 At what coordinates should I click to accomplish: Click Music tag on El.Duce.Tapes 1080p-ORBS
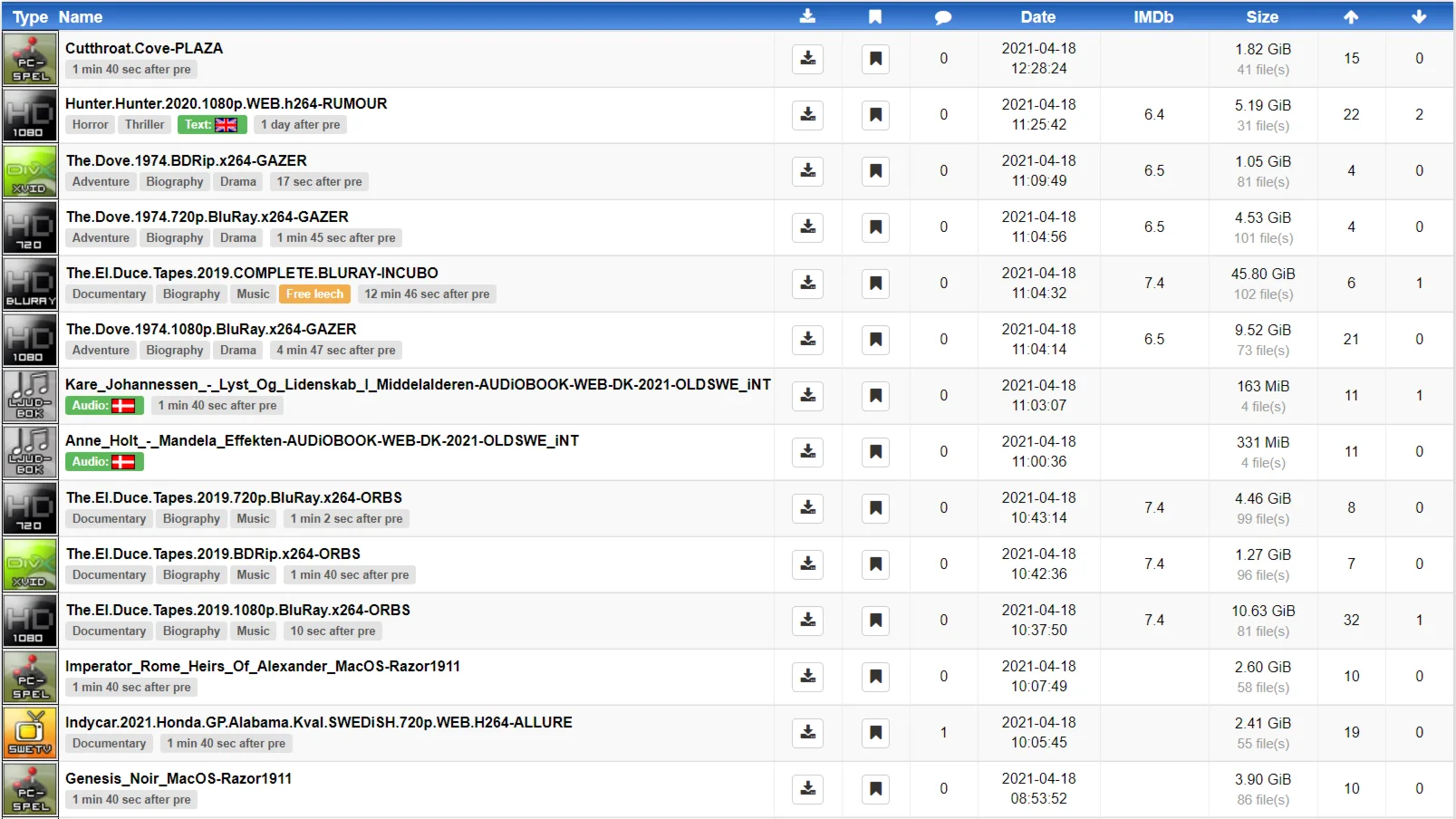click(253, 631)
